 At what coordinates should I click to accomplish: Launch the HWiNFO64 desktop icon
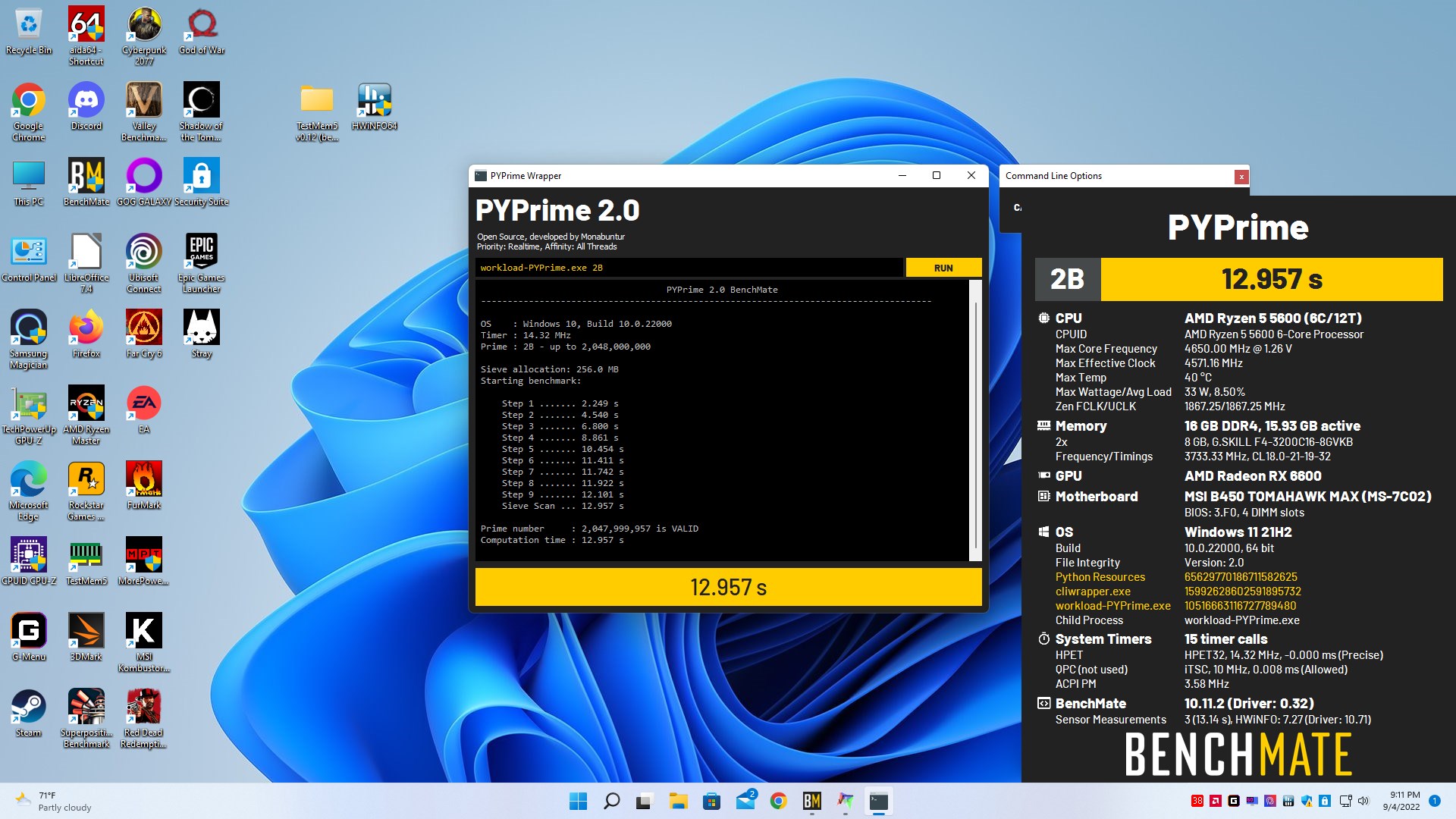[375, 107]
